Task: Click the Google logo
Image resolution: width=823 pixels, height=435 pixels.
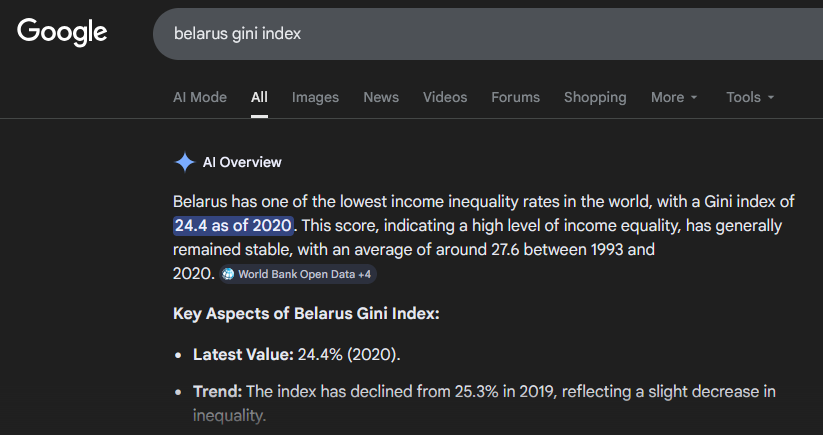Action: pyautogui.click(x=62, y=32)
